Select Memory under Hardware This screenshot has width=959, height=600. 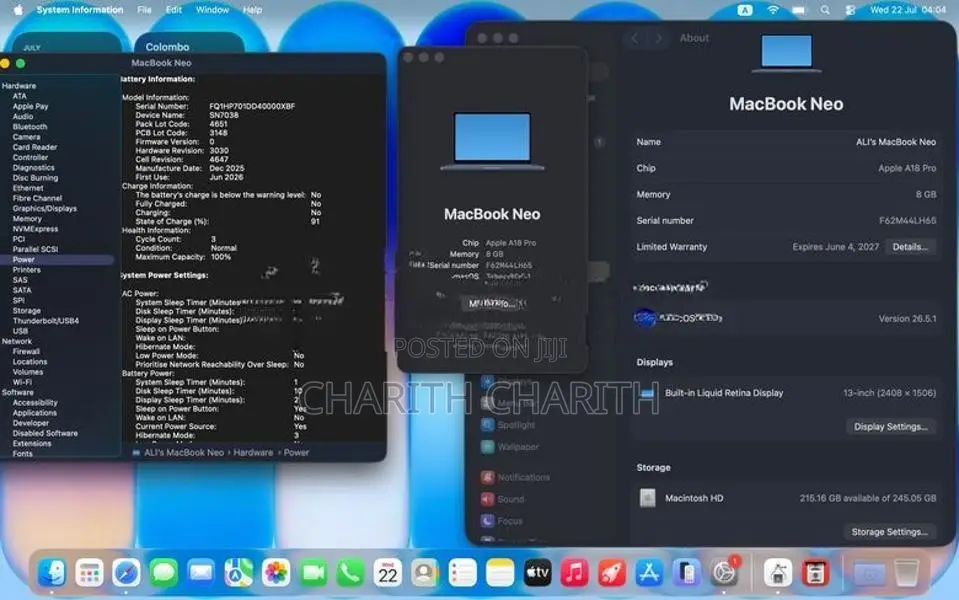pyautogui.click(x=27, y=219)
